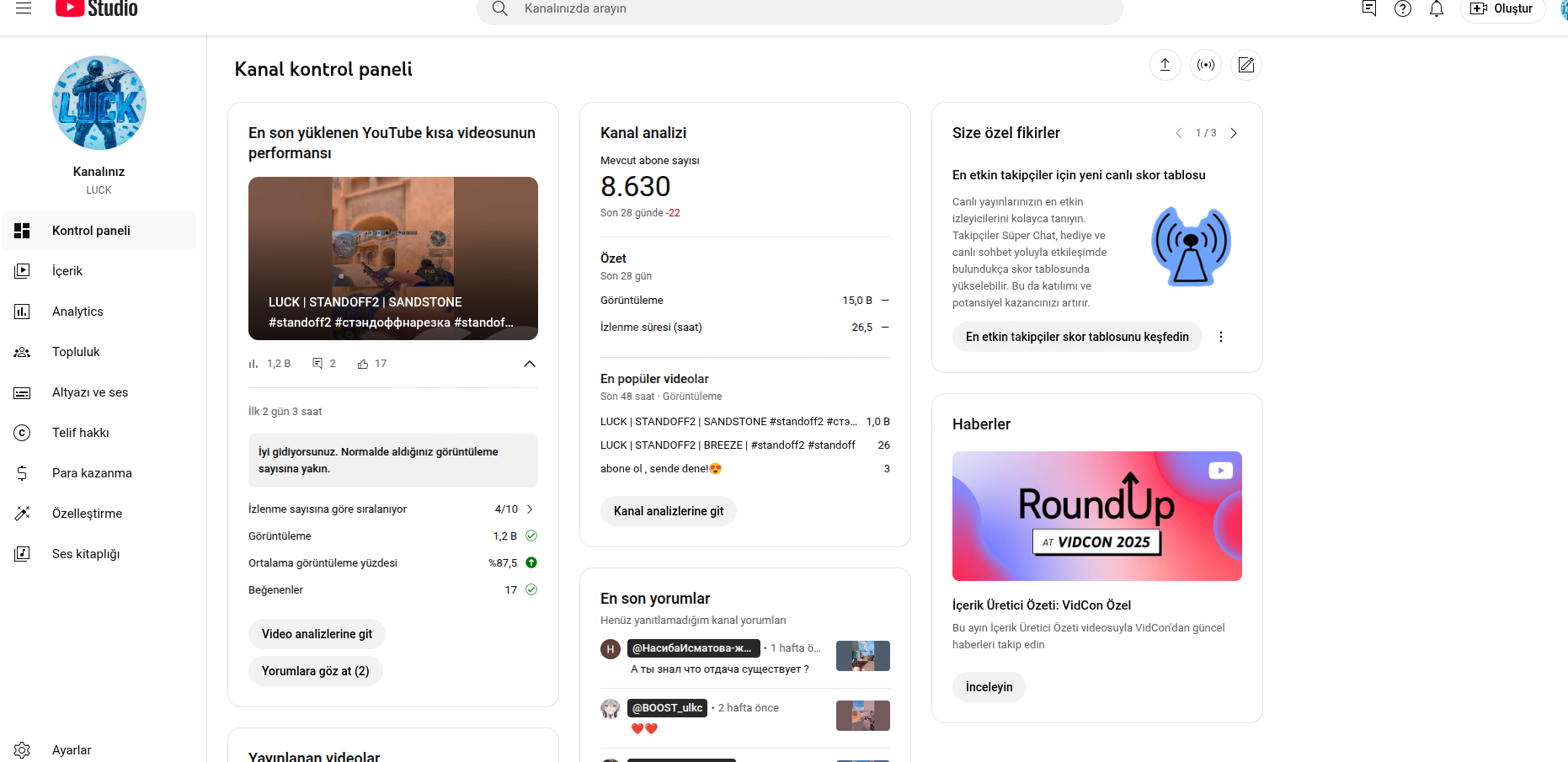Click the Ses kitaplığı music icon
The image size is (1568, 762).
22,554
